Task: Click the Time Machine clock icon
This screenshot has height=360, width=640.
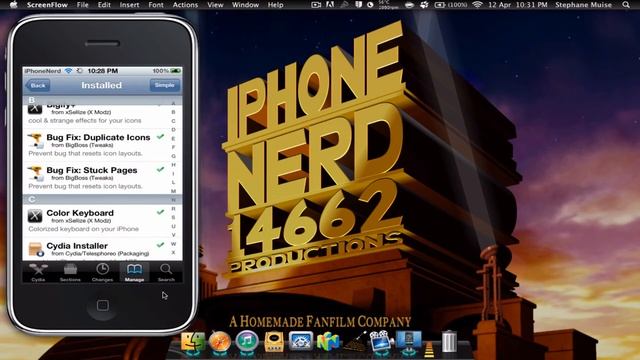Action: (370, 5)
